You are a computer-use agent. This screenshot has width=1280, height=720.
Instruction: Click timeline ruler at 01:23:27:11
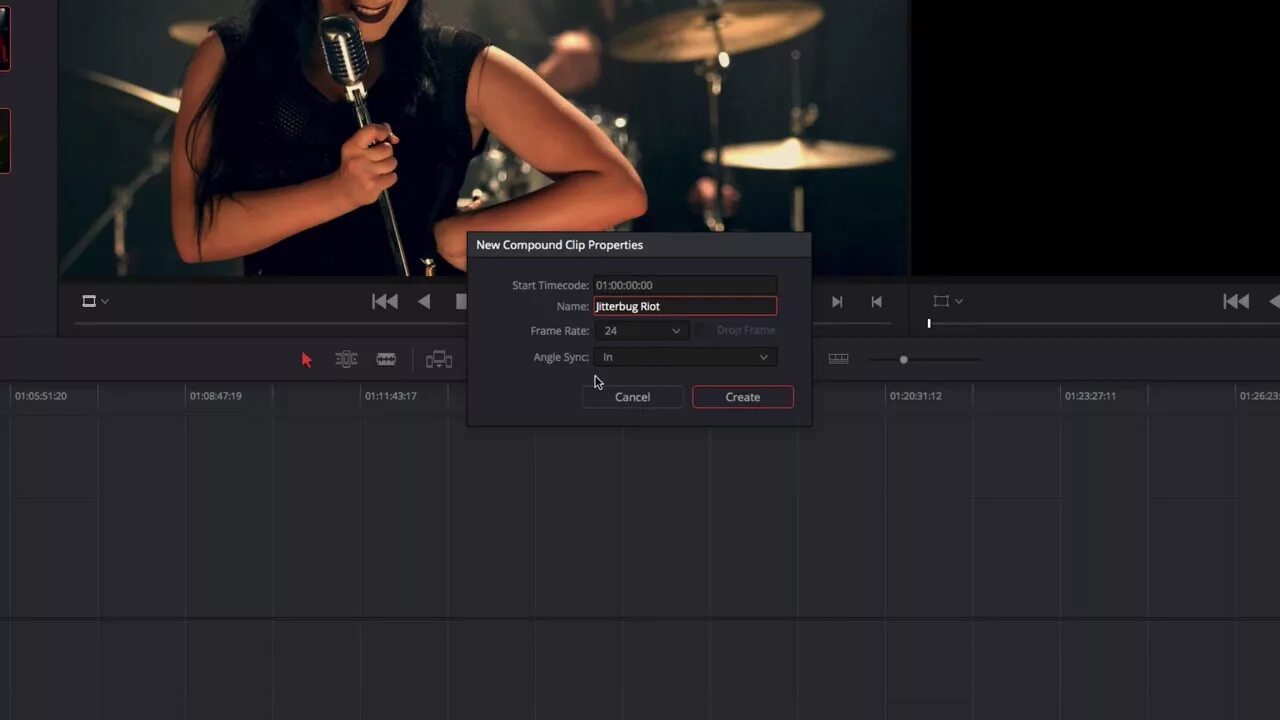(x=1091, y=396)
